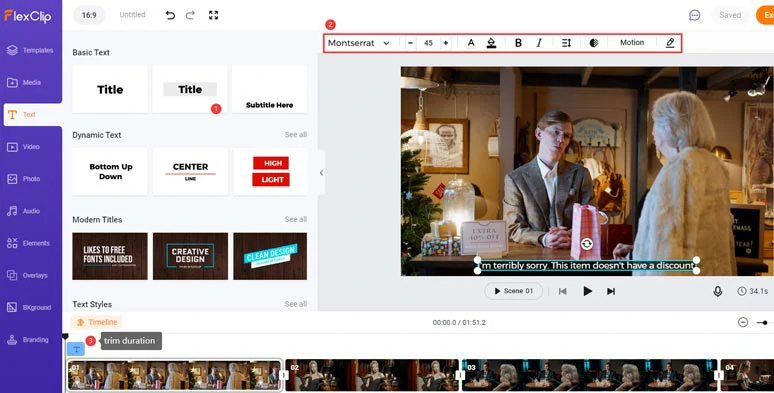Open the Montserrat font dropdown
Viewport: 774px width, 393px height.
click(359, 43)
